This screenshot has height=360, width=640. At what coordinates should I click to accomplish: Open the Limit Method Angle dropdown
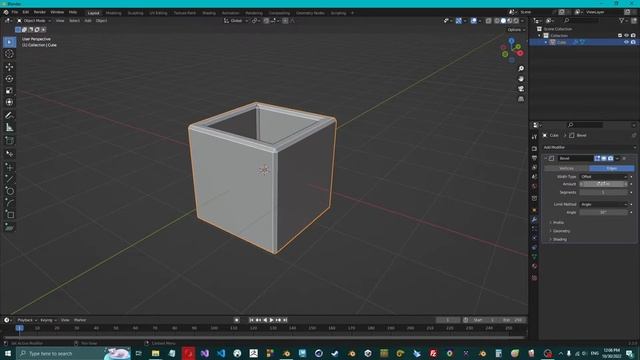(603, 204)
